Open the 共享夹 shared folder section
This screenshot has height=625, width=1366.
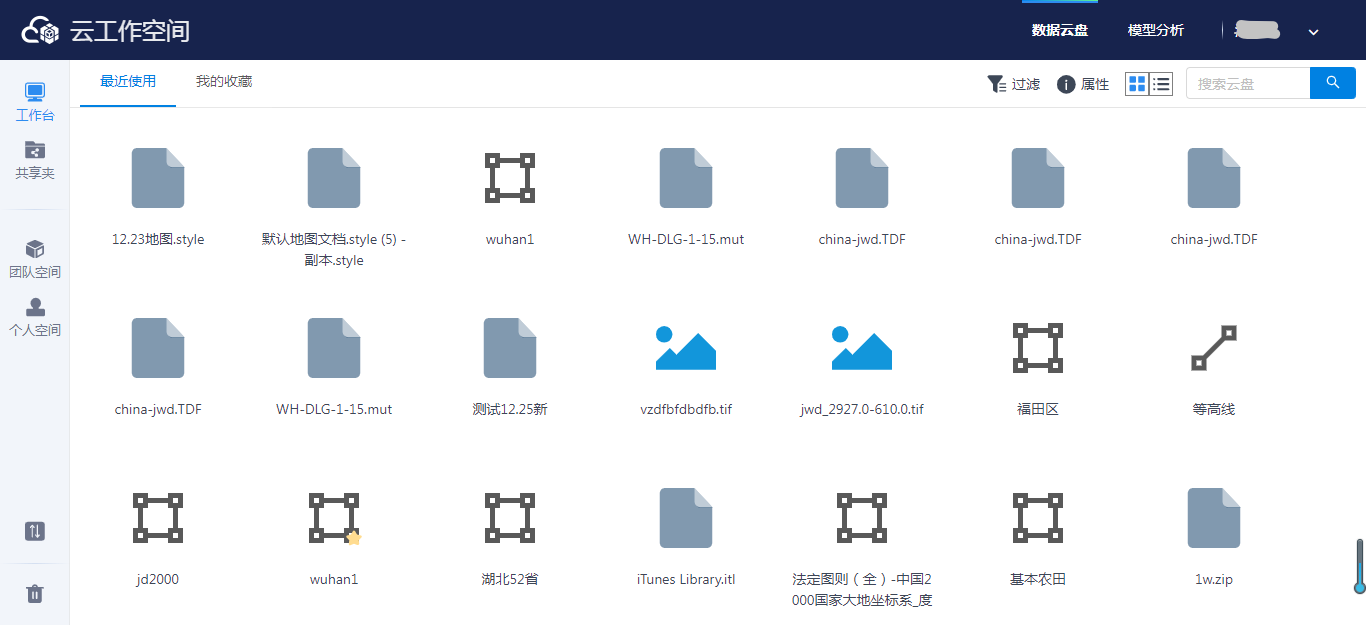coord(35,160)
